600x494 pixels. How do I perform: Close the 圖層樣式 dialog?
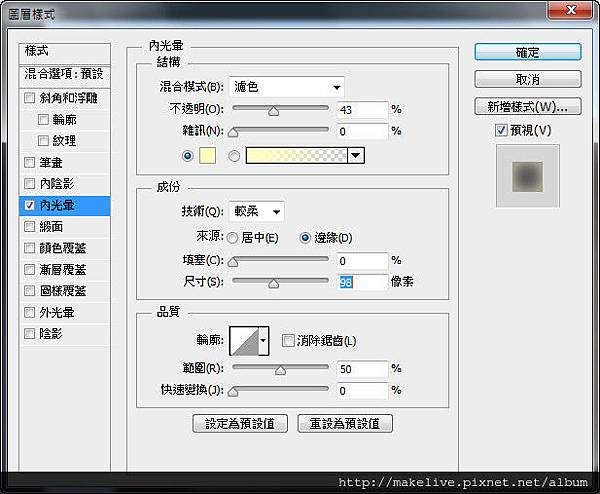pyautogui.click(x=570, y=10)
